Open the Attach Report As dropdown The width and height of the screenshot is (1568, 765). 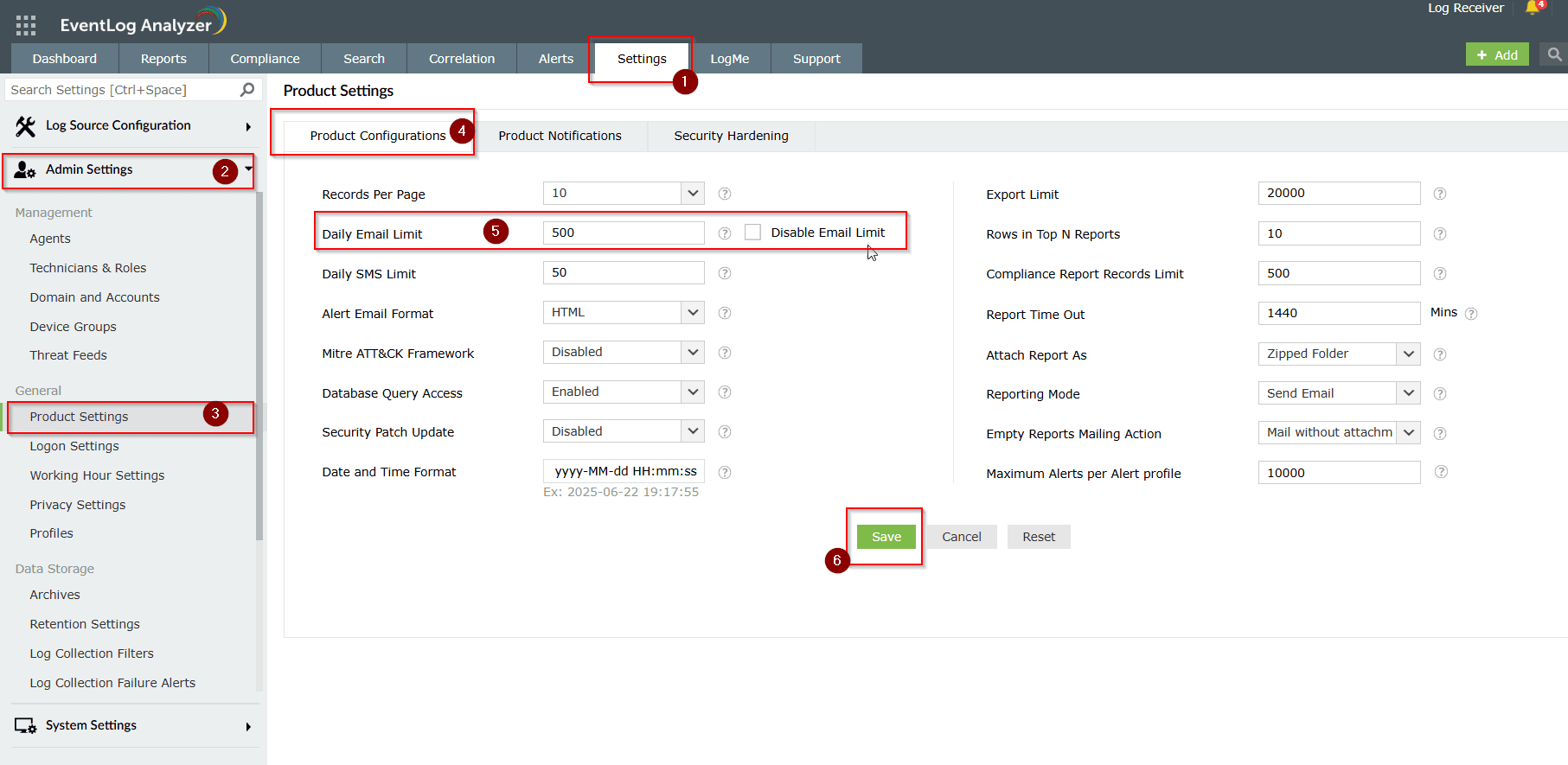tap(1339, 354)
